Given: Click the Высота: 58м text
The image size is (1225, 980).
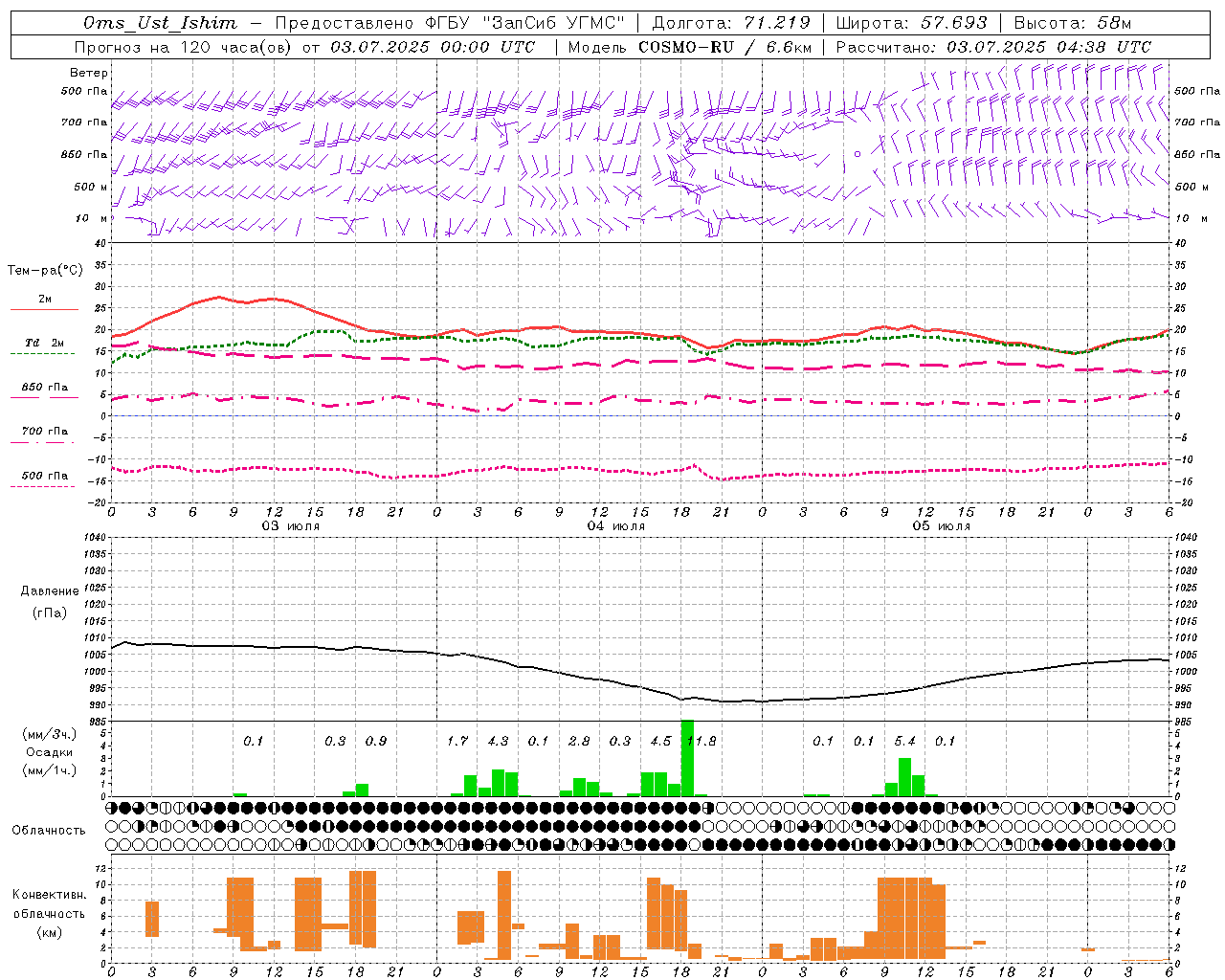Looking at the screenshot, I should (x=1072, y=23).
